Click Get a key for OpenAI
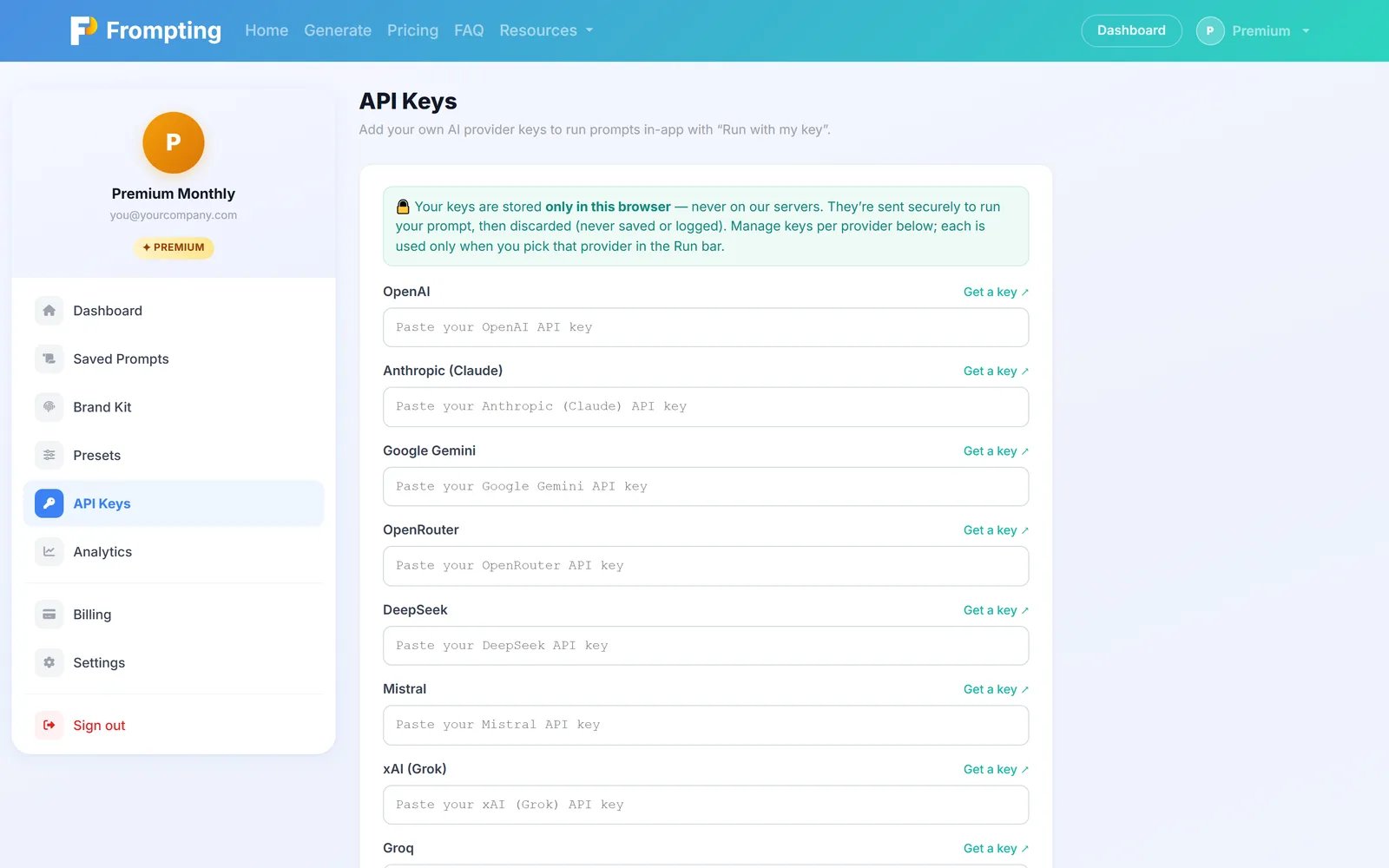This screenshot has width=1389, height=868. coord(996,292)
